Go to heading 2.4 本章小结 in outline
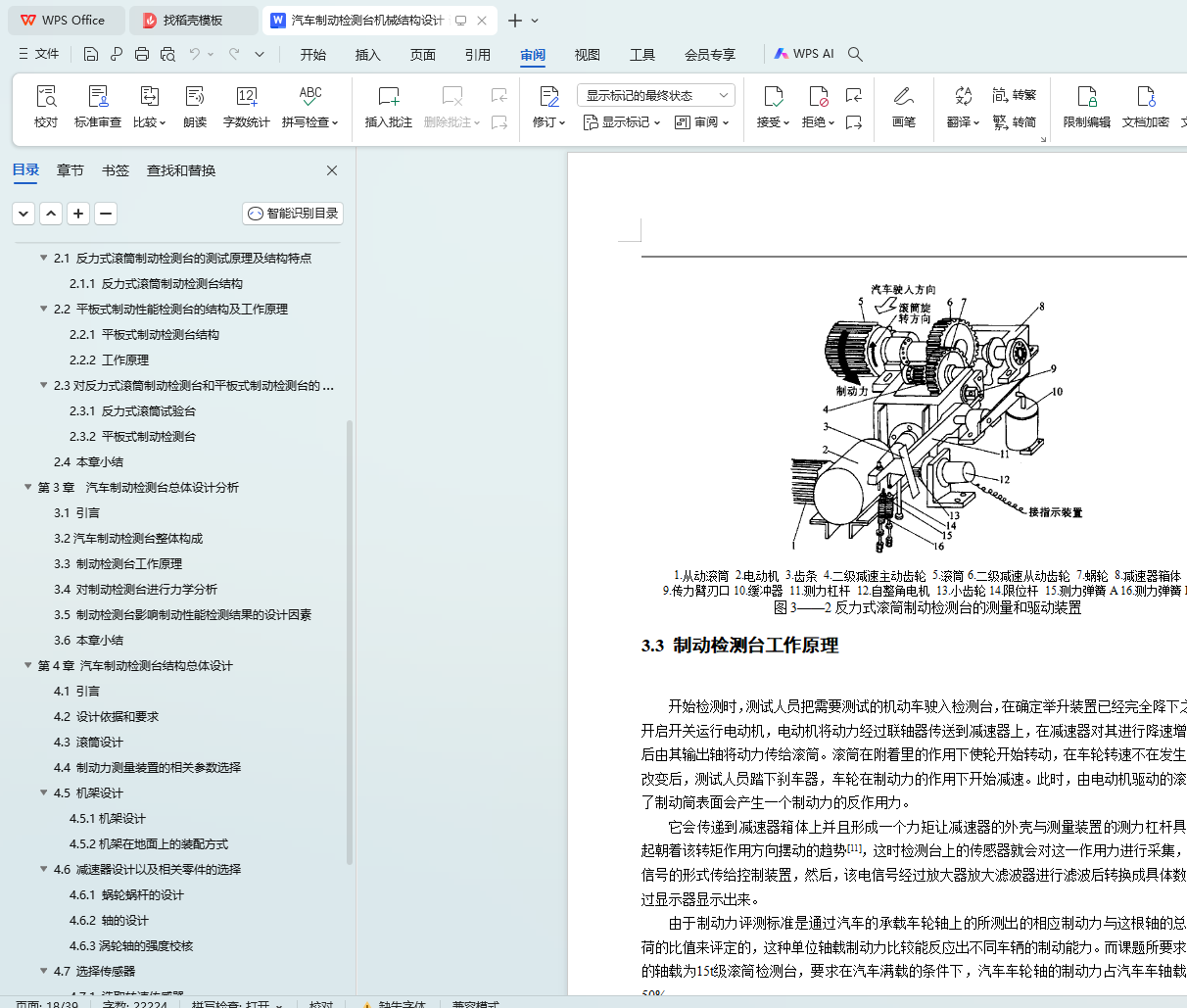 click(x=89, y=462)
